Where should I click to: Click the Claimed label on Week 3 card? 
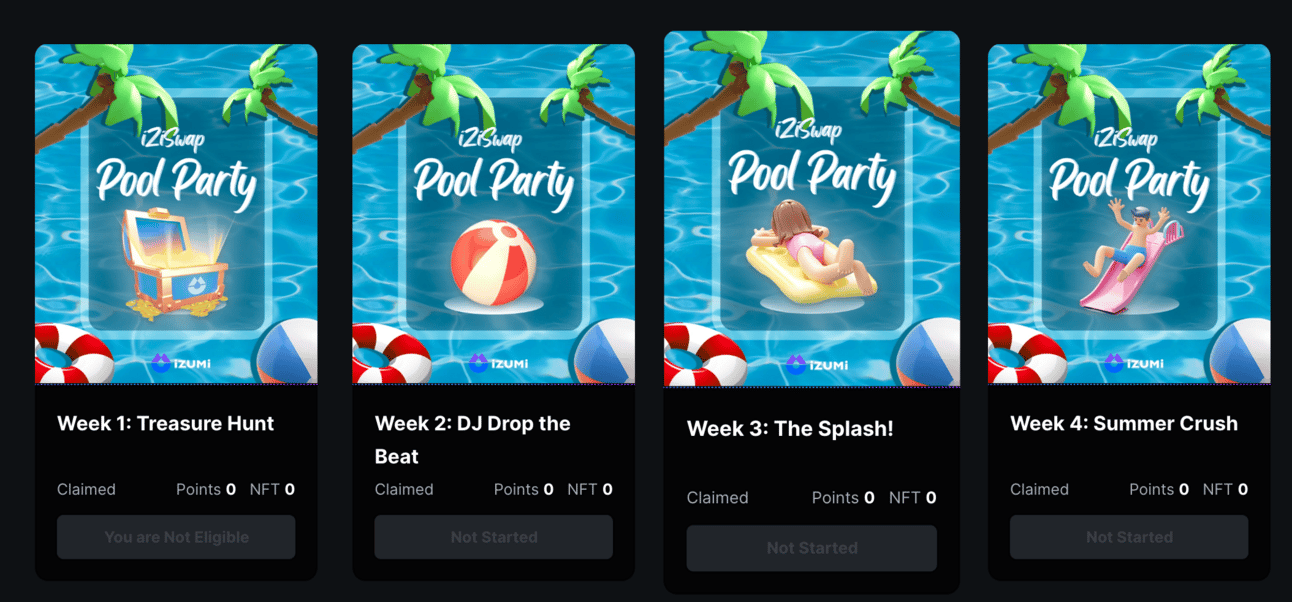point(717,497)
